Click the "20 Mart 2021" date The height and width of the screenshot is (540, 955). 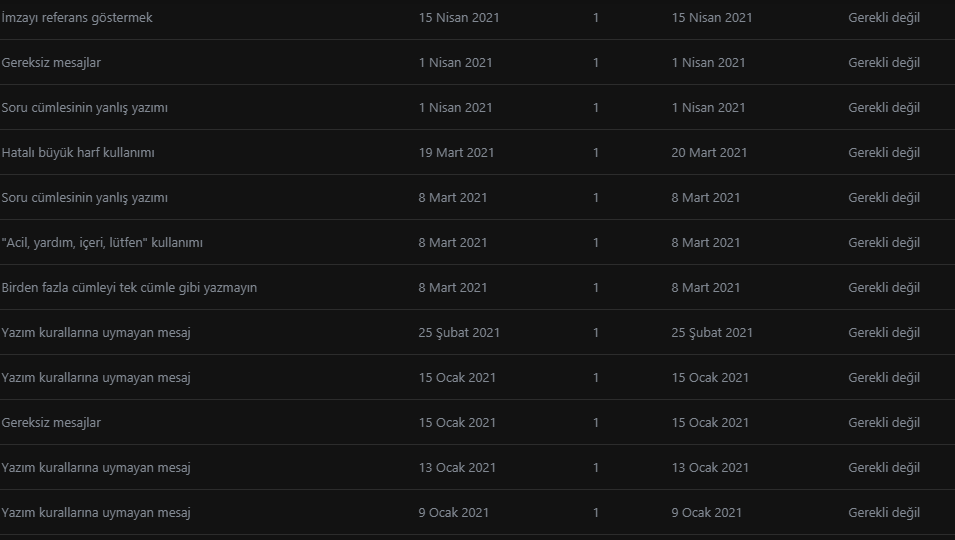click(709, 153)
